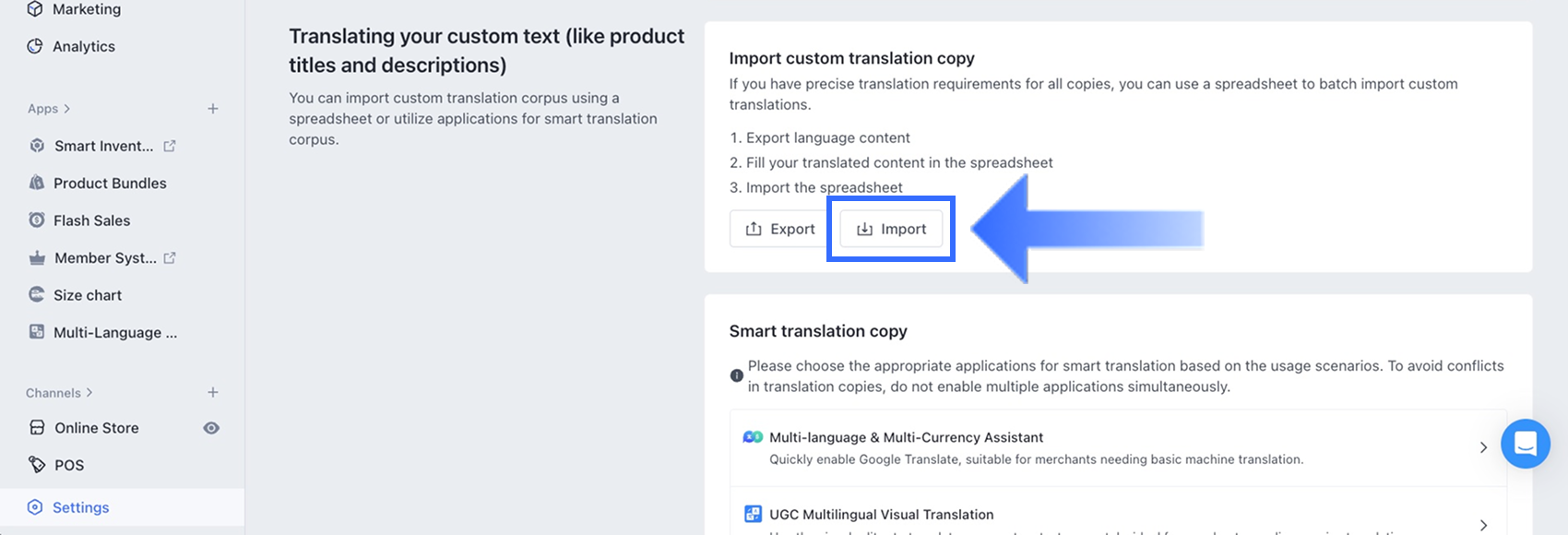Viewport: 1568px width, 535px height.
Task: Select the Marketing menu item
Action: 86,9
